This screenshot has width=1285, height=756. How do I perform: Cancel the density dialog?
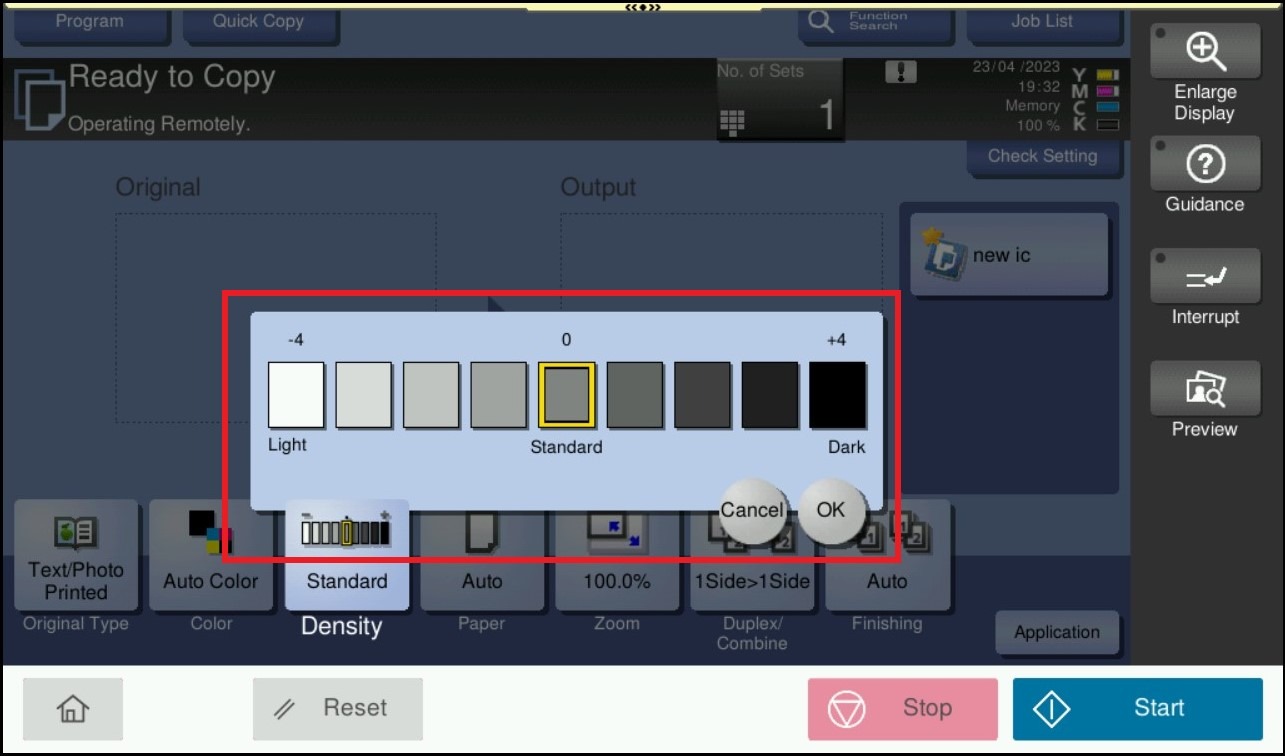point(752,510)
